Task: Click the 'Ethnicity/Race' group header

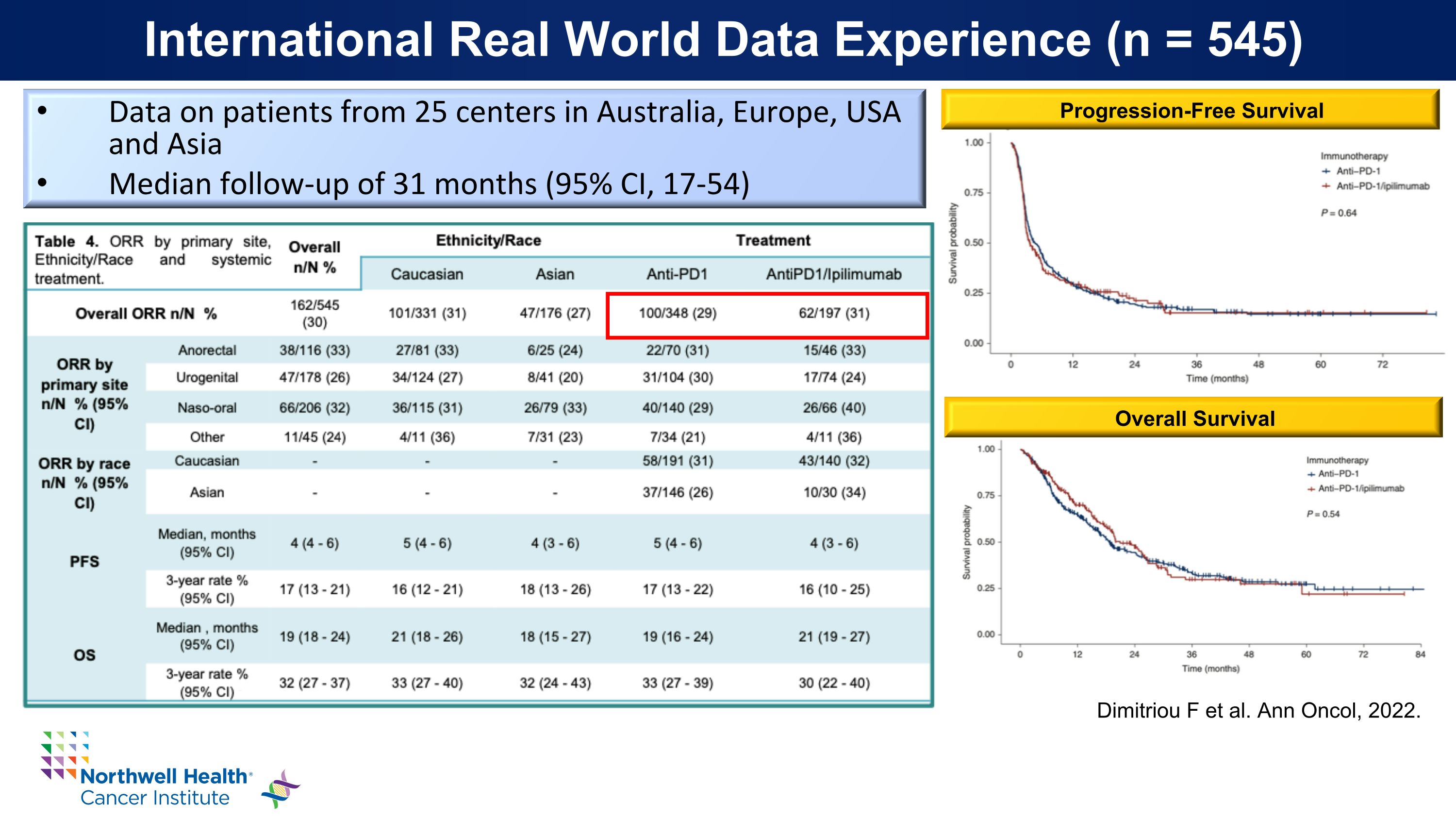Action: (x=488, y=240)
